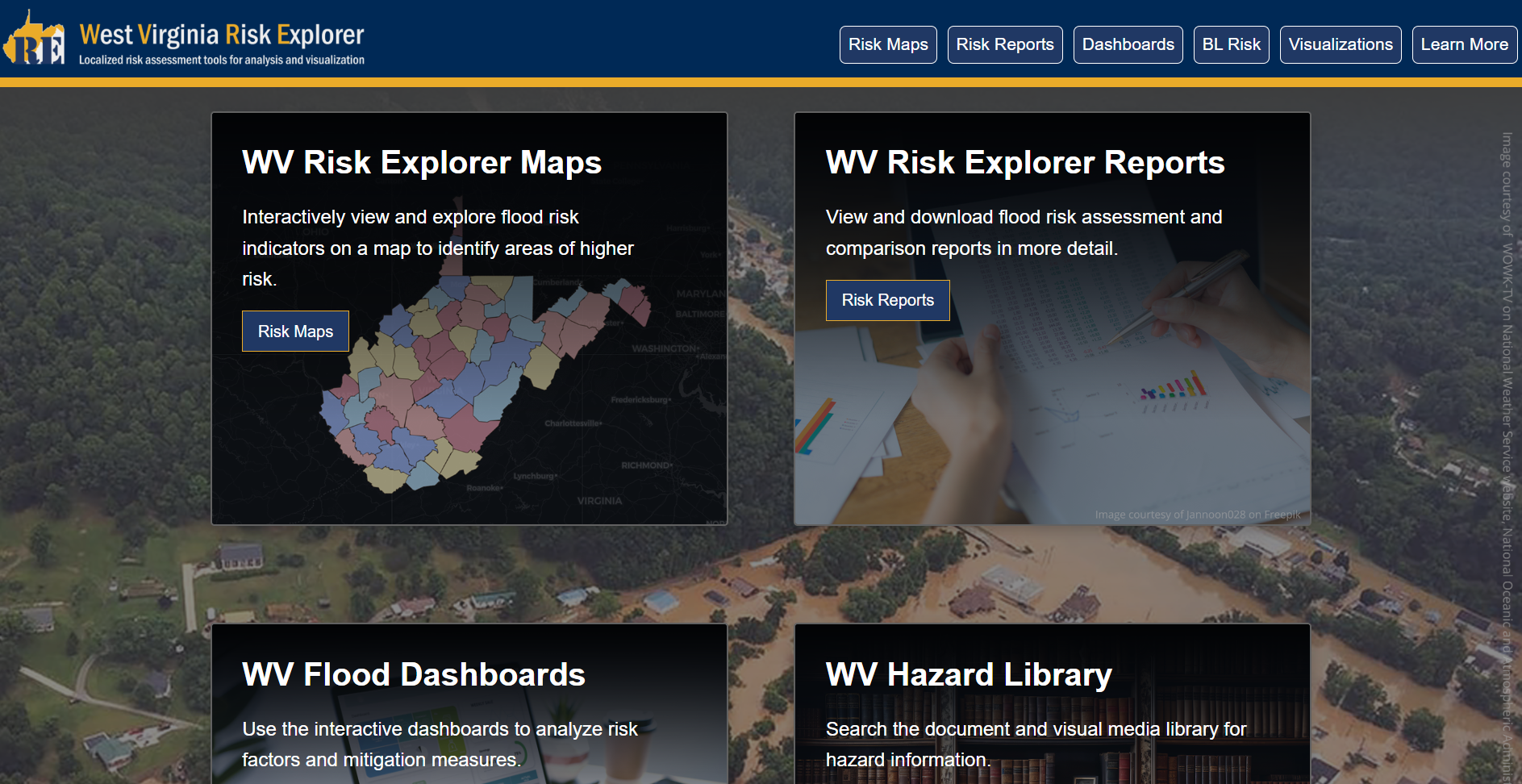Select BL Risk in the top navigation
1522x784 pixels.
click(1232, 44)
